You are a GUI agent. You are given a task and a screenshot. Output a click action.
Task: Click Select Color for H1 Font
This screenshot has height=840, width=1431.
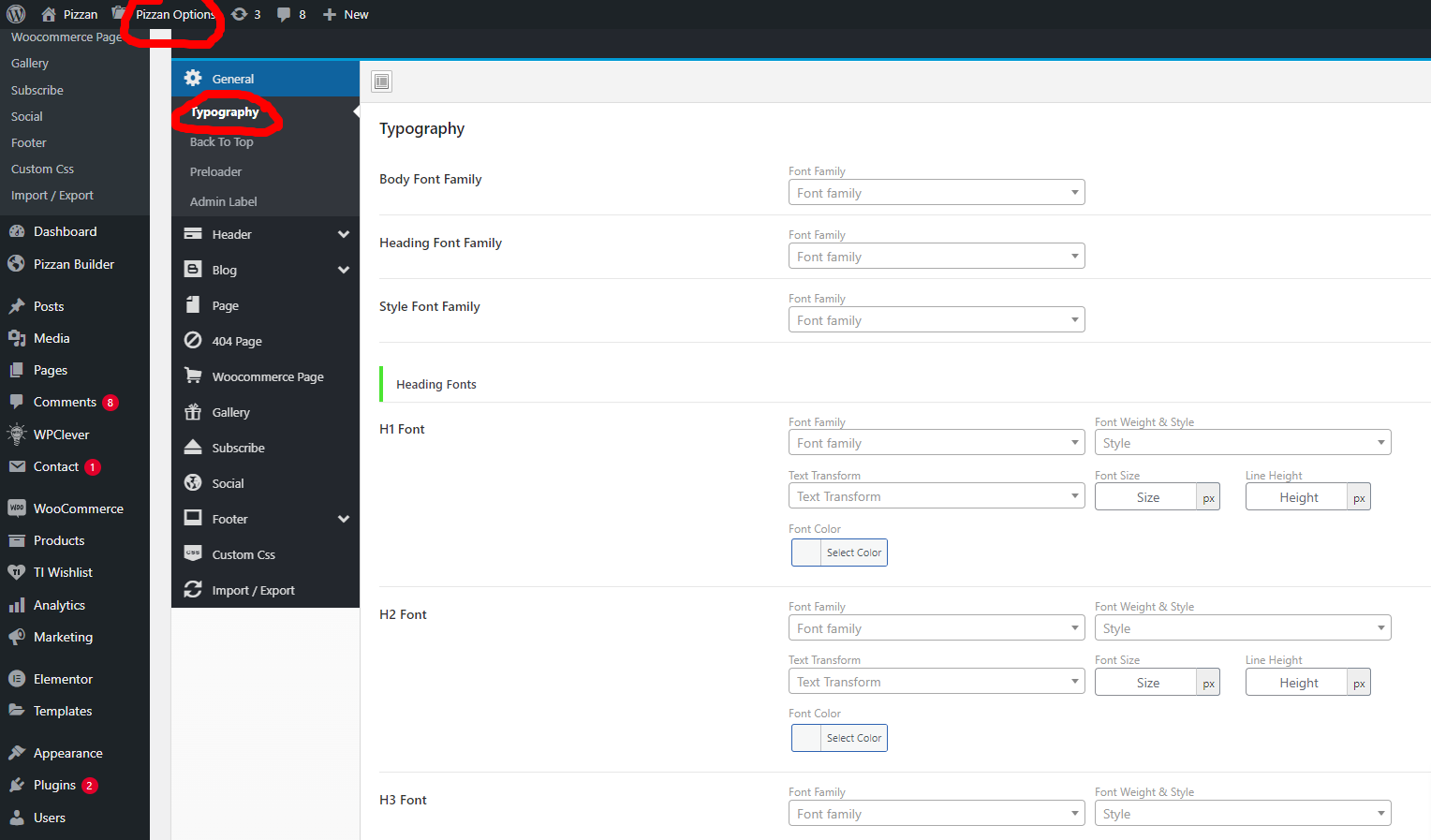click(839, 553)
